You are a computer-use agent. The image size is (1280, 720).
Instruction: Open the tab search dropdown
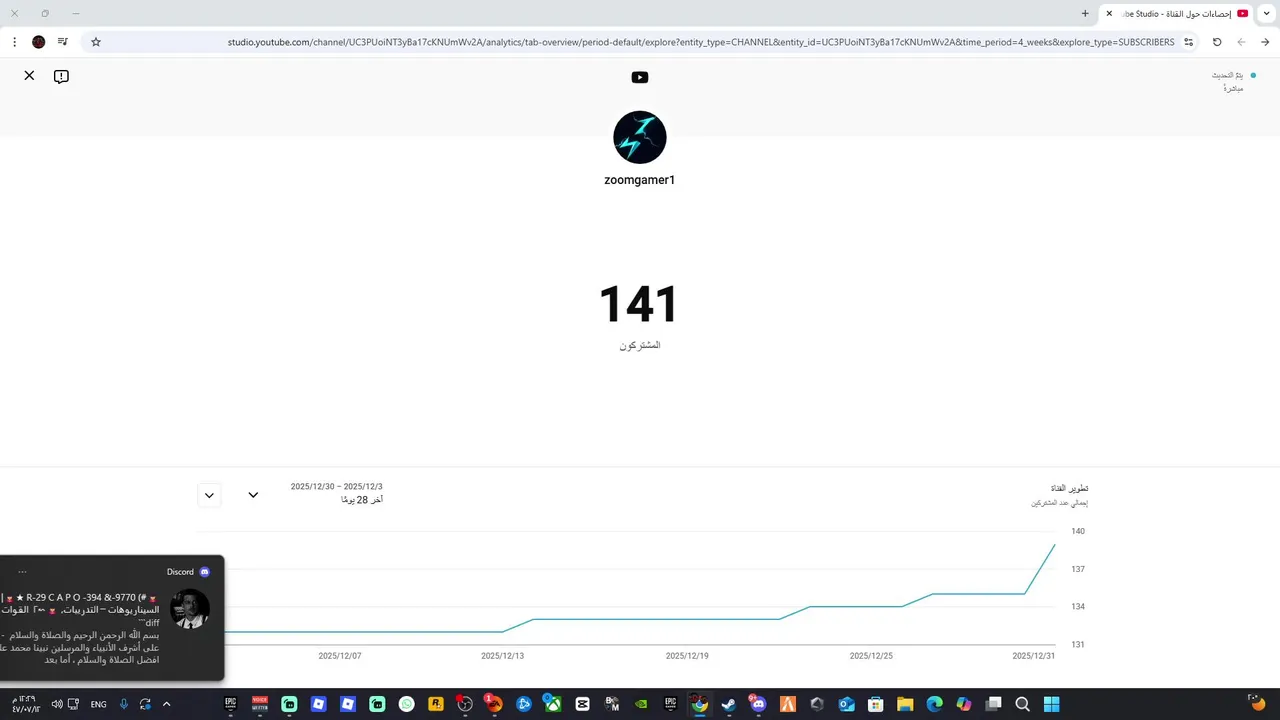(x=1268, y=13)
